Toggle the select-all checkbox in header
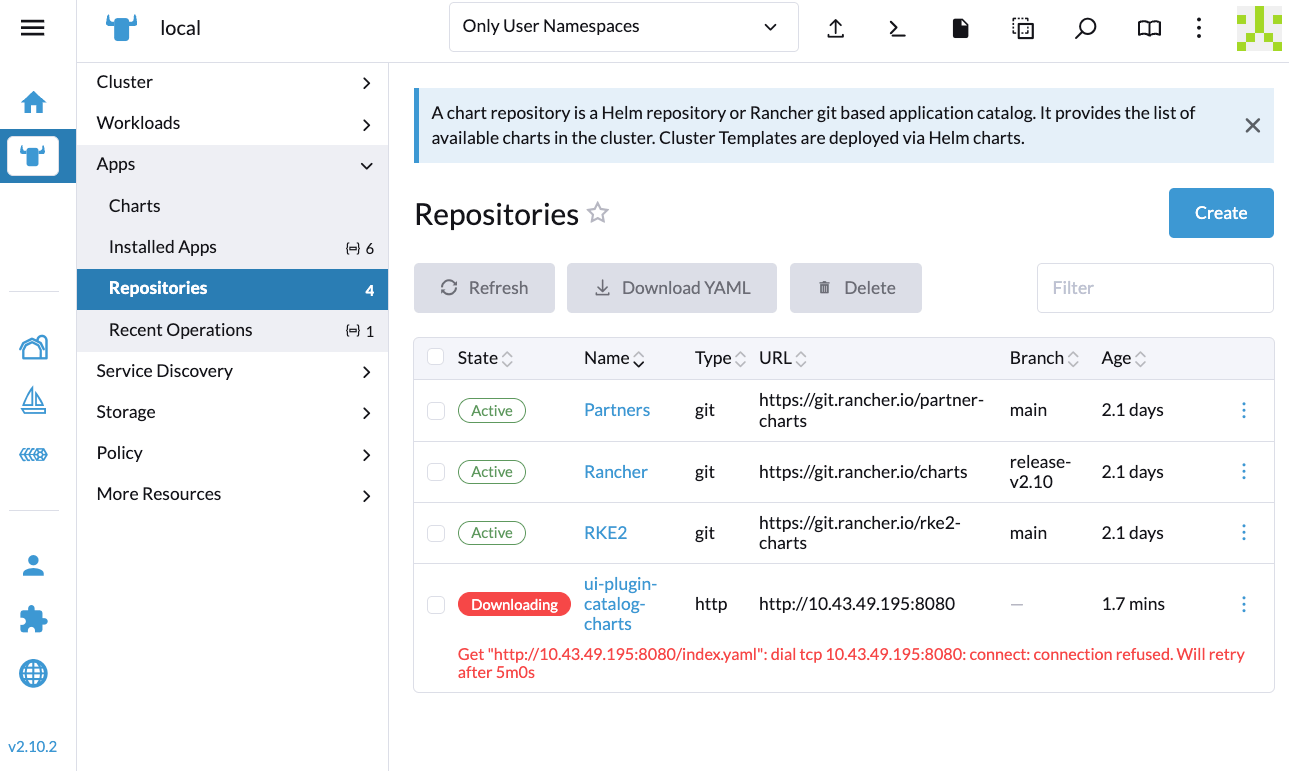Viewport: 1289px width, 771px height. pos(436,357)
